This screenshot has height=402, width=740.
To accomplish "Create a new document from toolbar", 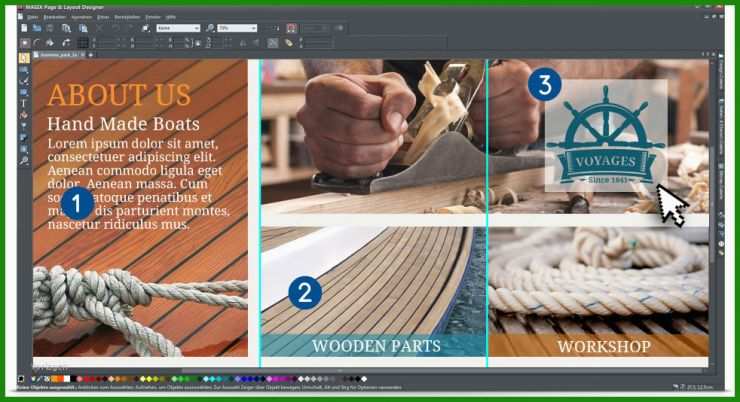I will click(x=24, y=28).
